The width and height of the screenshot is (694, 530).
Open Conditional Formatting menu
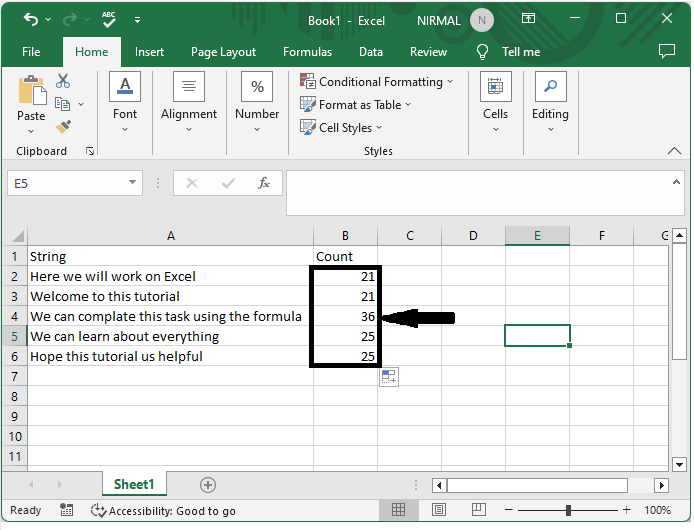[x=377, y=81]
